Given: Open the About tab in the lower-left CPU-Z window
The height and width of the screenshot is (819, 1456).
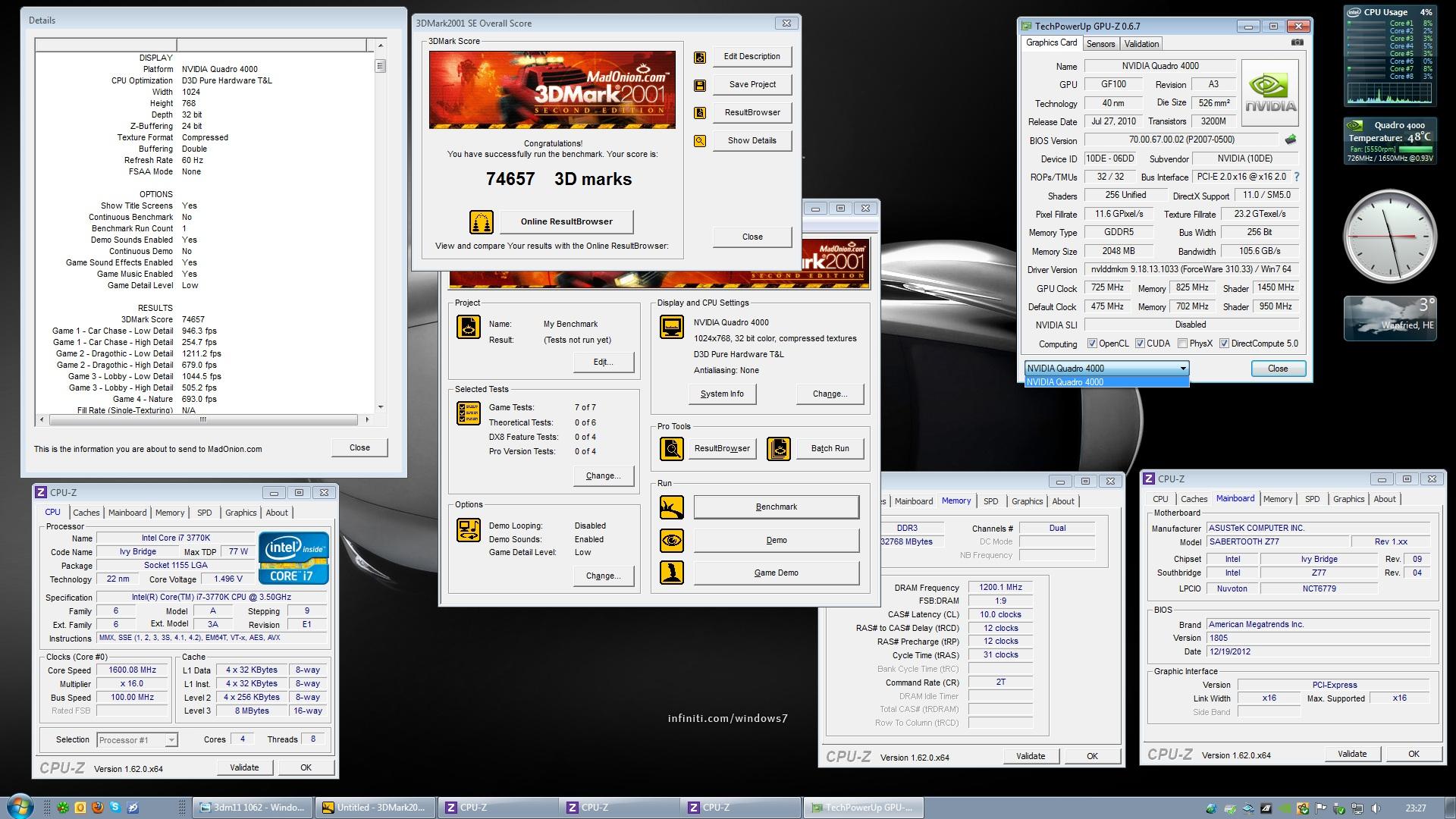Looking at the screenshot, I should point(277,513).
